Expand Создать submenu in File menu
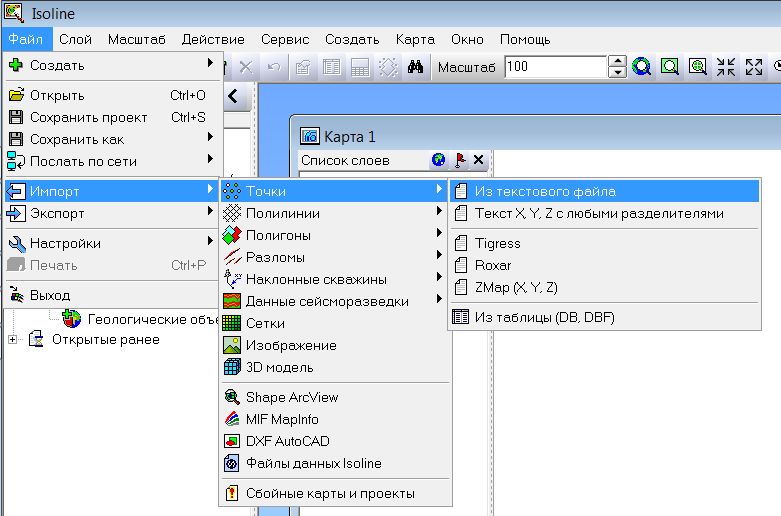The width and height of the screenshot is (781, 516). pyautogui.click(x=112, y=65)
